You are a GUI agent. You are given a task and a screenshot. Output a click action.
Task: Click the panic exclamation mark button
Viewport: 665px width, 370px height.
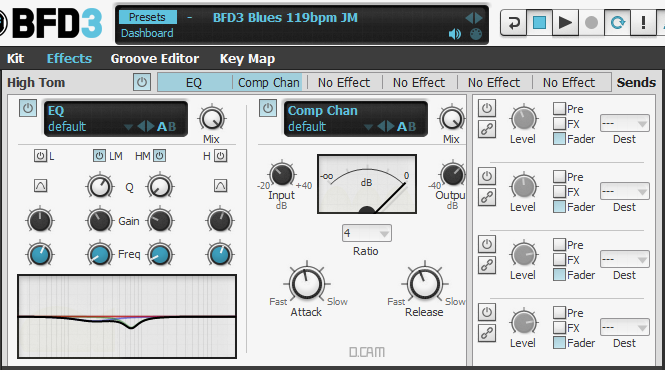coord(643,22)
